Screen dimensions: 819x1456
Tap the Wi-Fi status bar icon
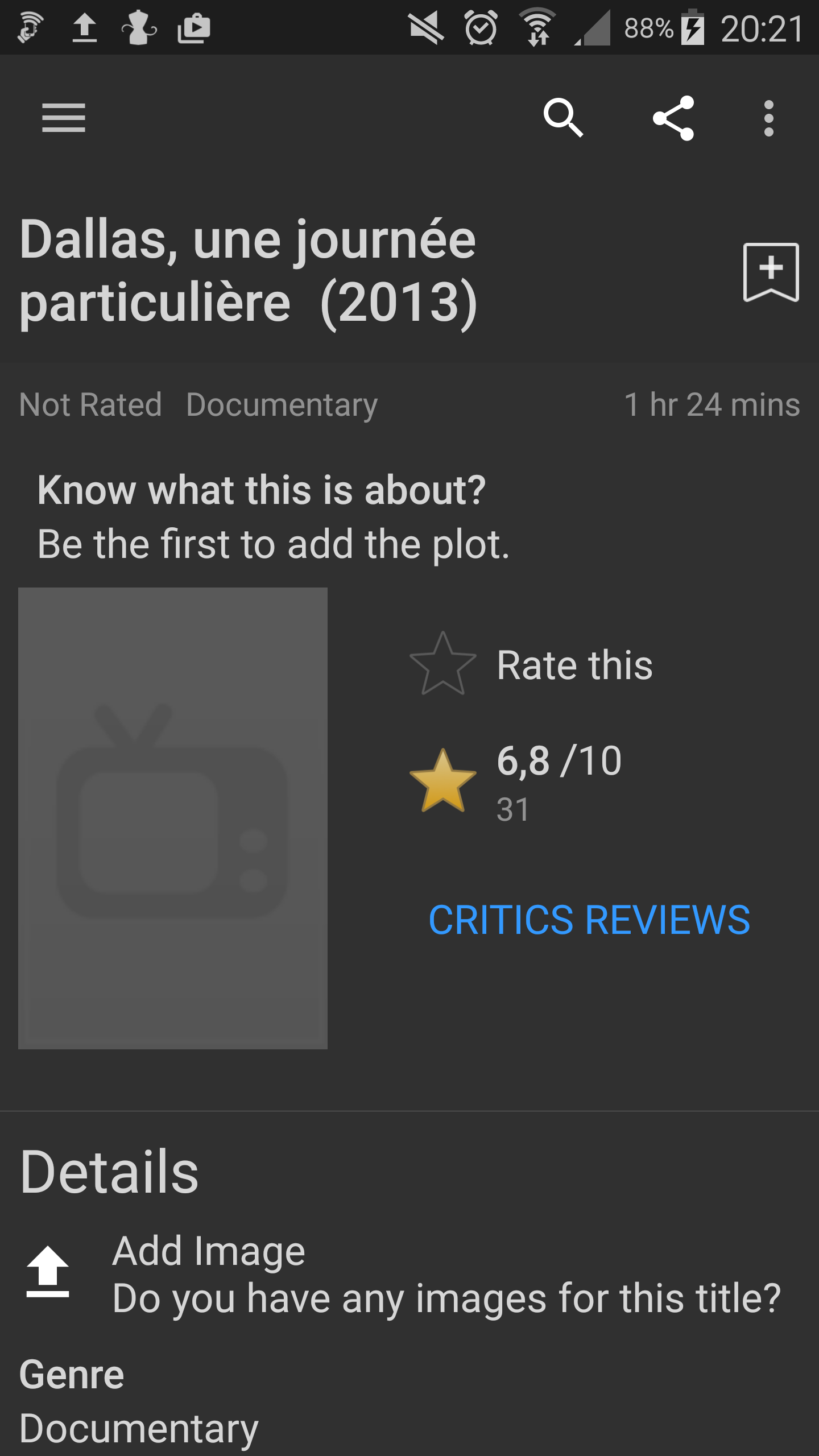[537, 27]
